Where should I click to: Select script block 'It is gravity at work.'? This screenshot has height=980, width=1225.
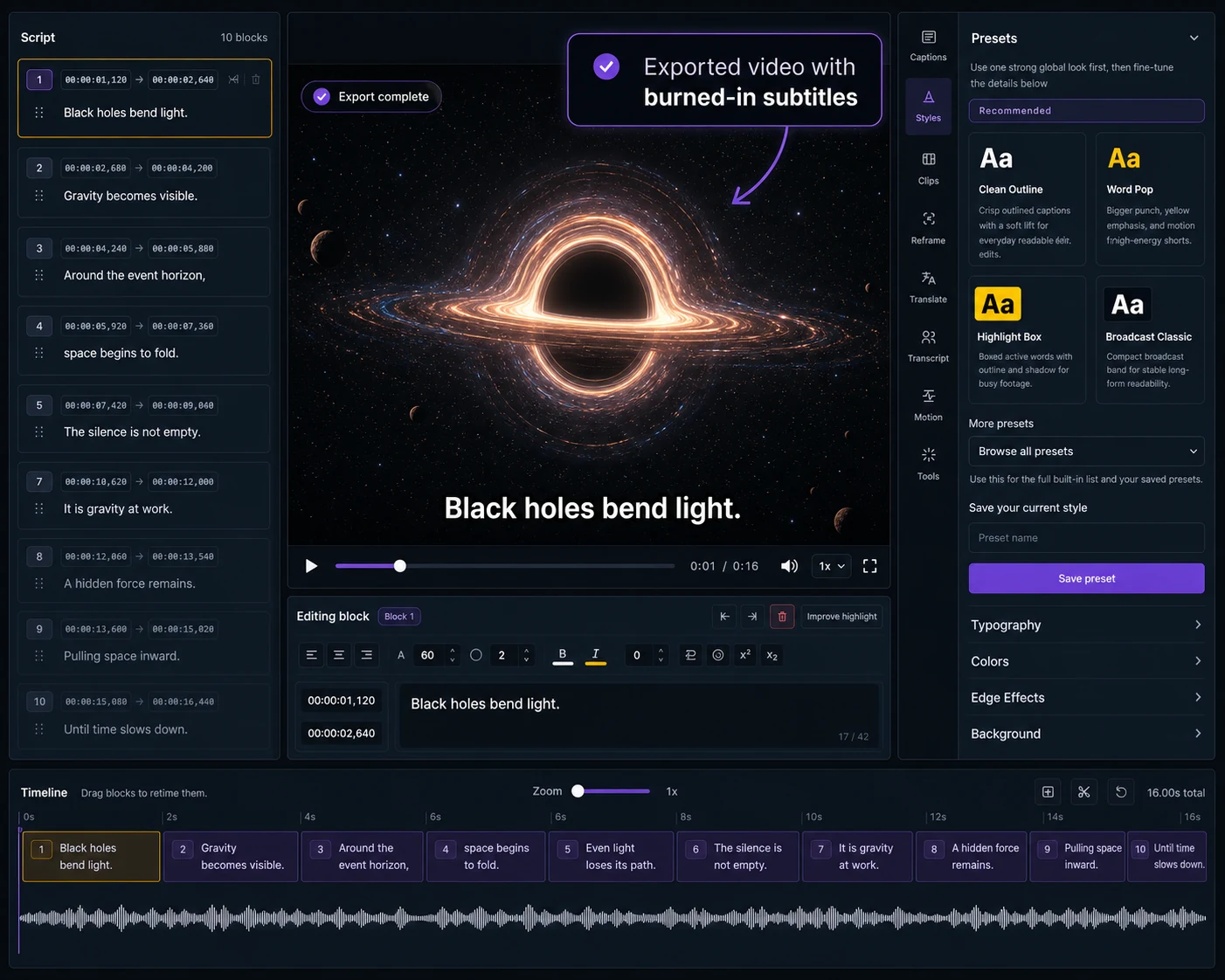pos(144,495)
